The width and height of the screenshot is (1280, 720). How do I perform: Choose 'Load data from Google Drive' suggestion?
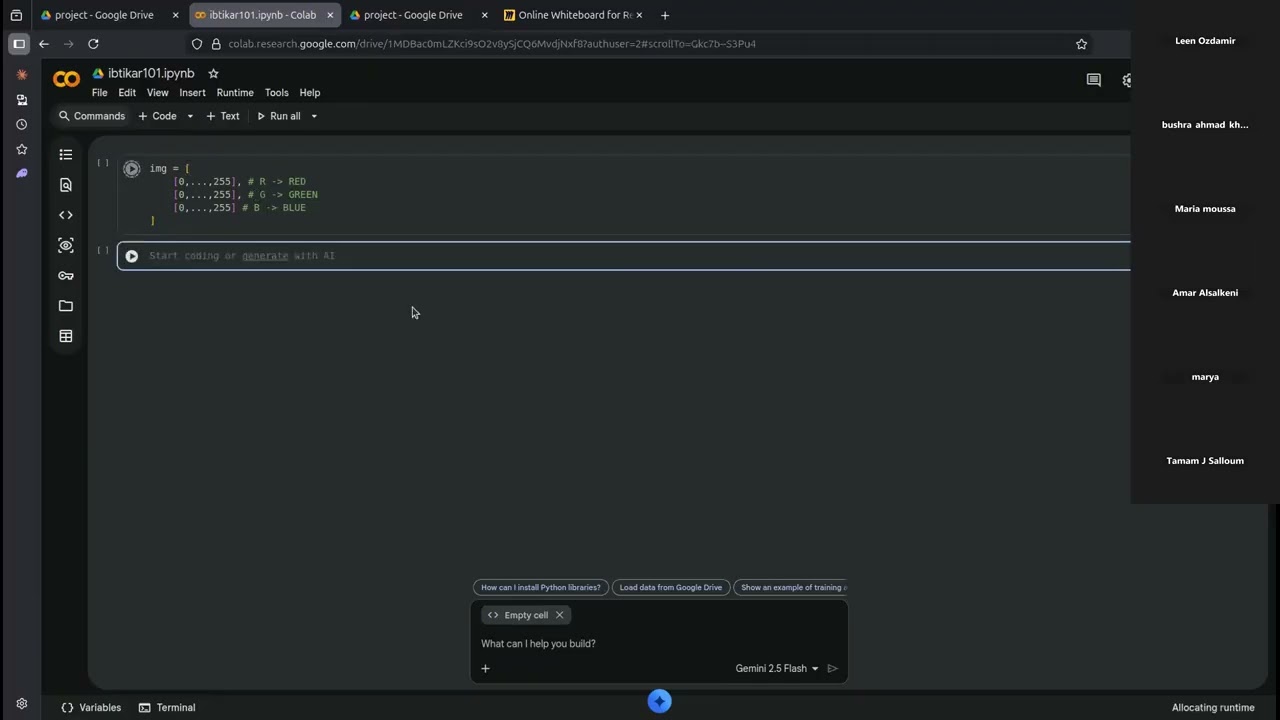pyautogui.click(x=671, y=587)
